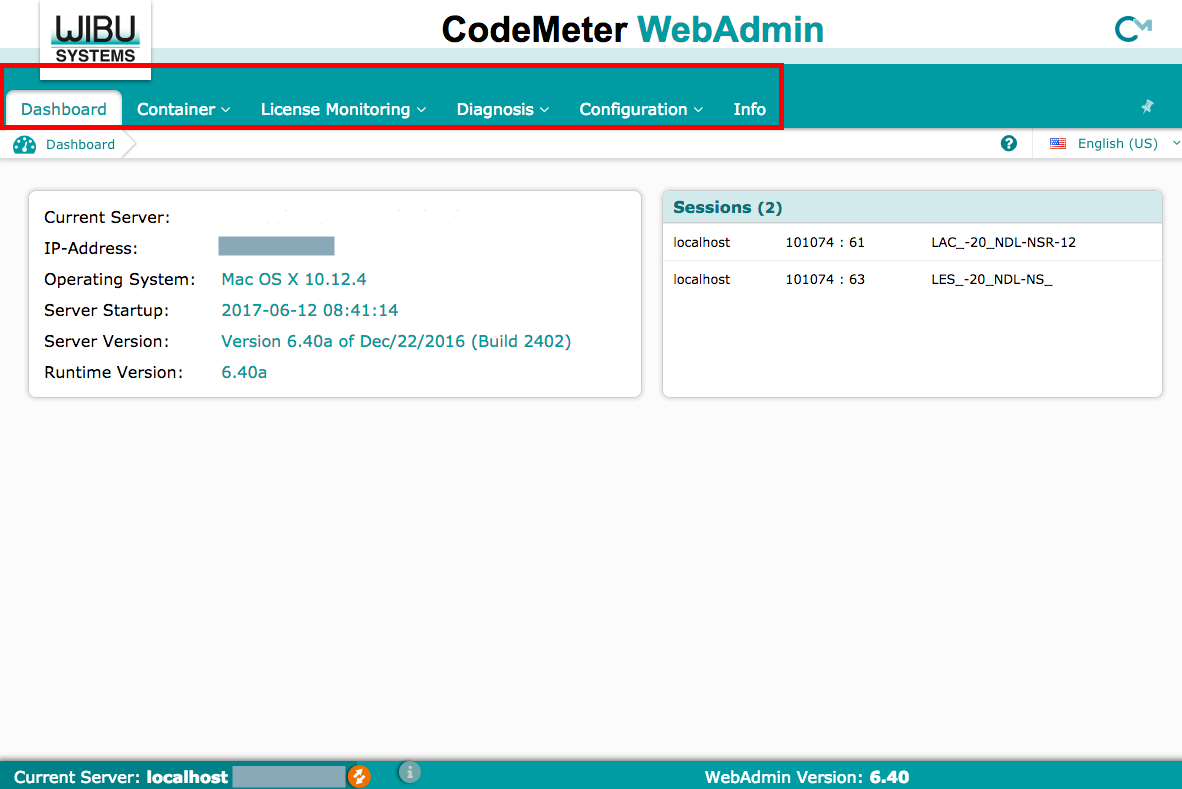Click the CodeMeter WebAdmin title
1182x789 pixels.
coord(632,30)
